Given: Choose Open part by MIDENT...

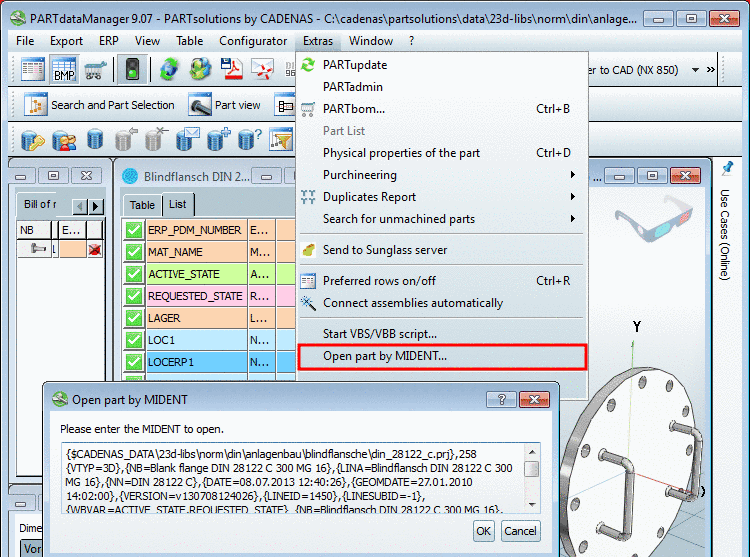Looking at the screenshot, I should point(441,356).
